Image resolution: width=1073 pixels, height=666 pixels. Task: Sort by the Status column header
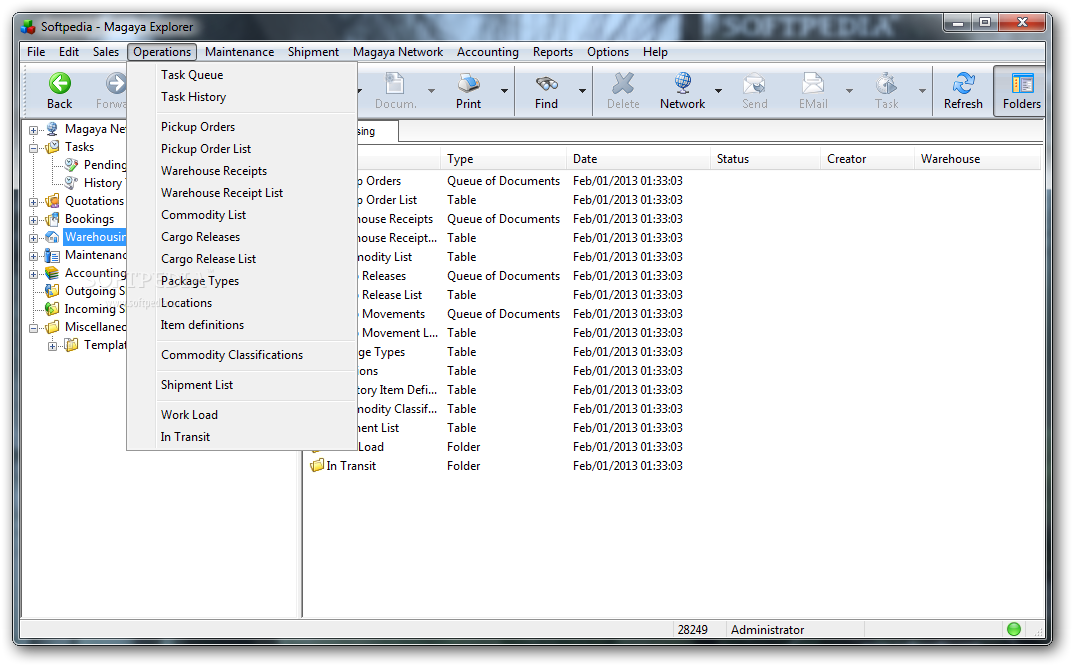coord(765,159)
